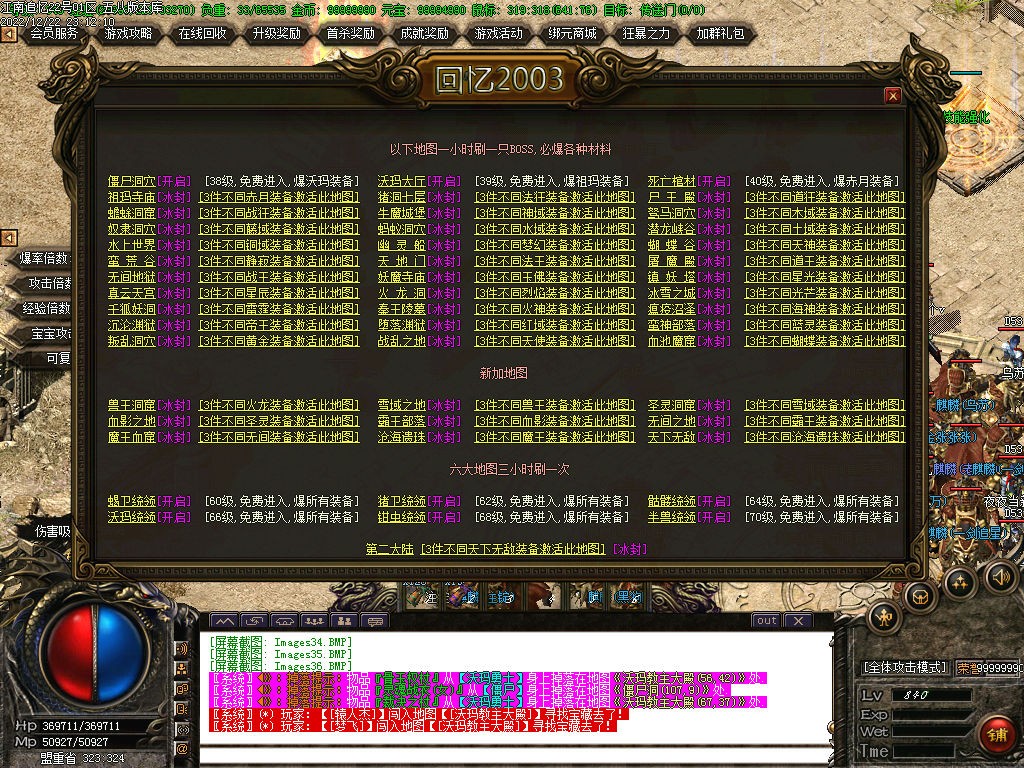The height and width of the screenshot is (768, 1024).
Task: Collapse the top menu with left arrow
Action: tap(8, 34)
